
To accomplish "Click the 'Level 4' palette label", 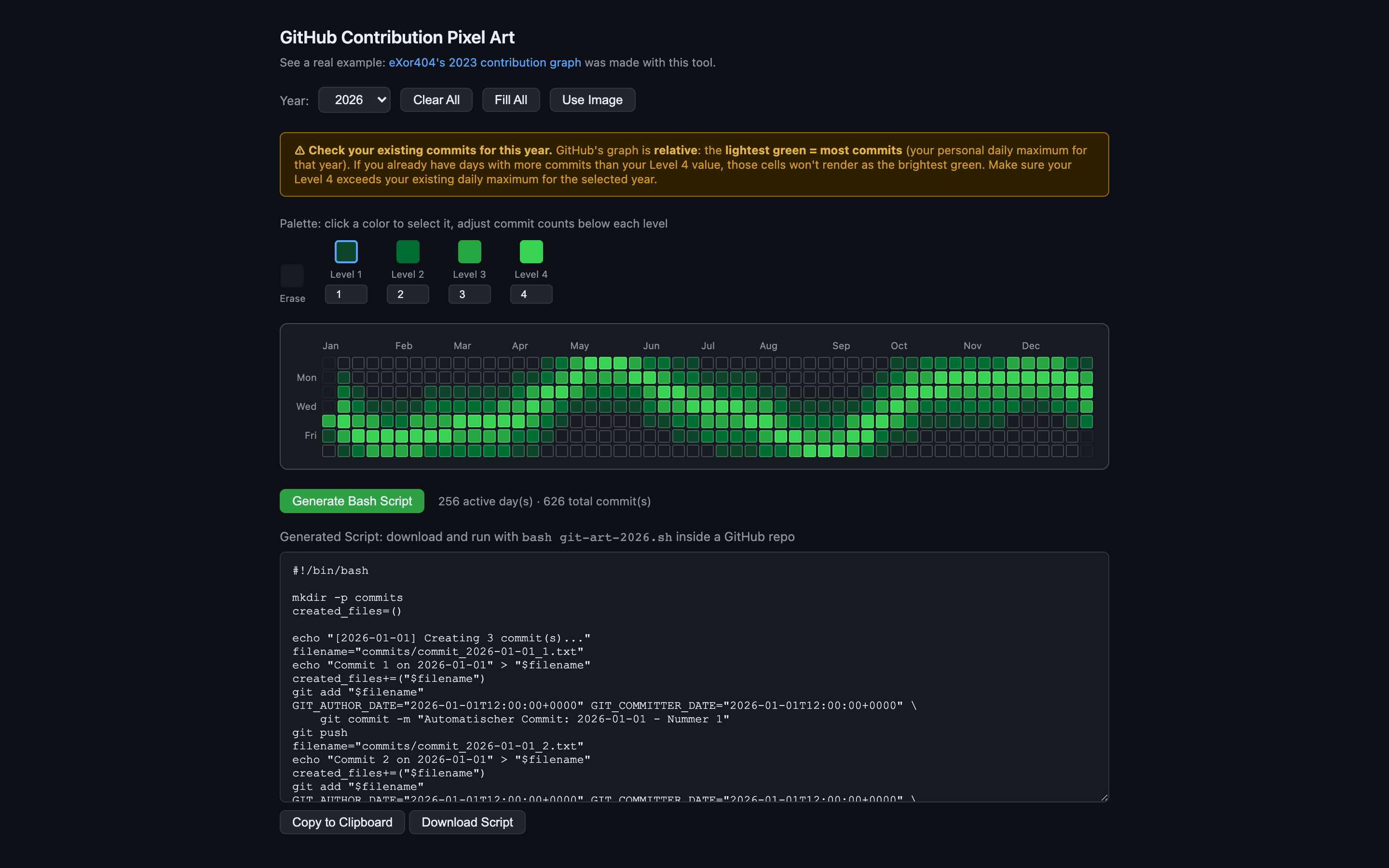I will pos(531,274).
